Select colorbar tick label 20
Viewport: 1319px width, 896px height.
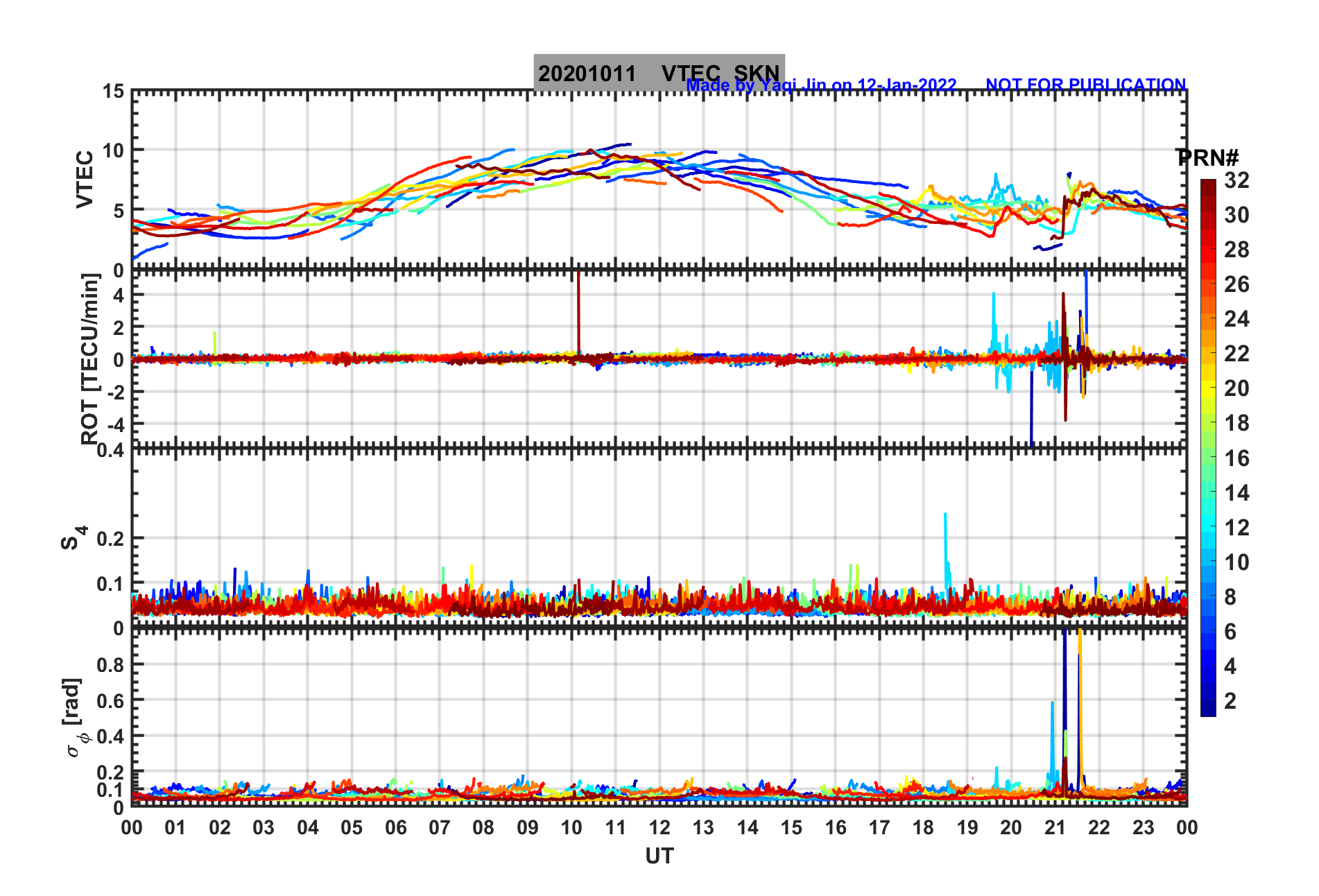[x=1236, y=388]
